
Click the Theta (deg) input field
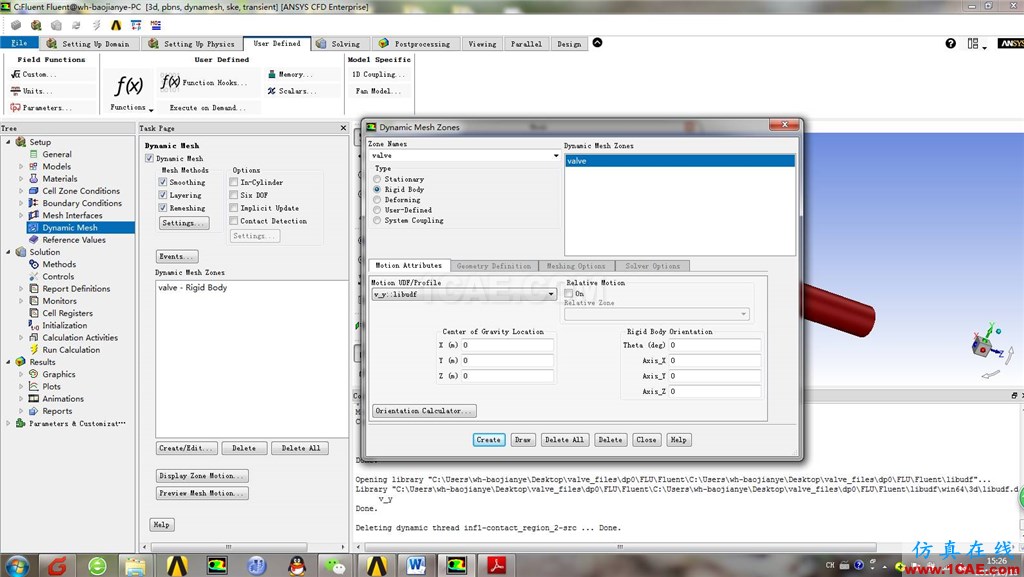coord(714,345)
